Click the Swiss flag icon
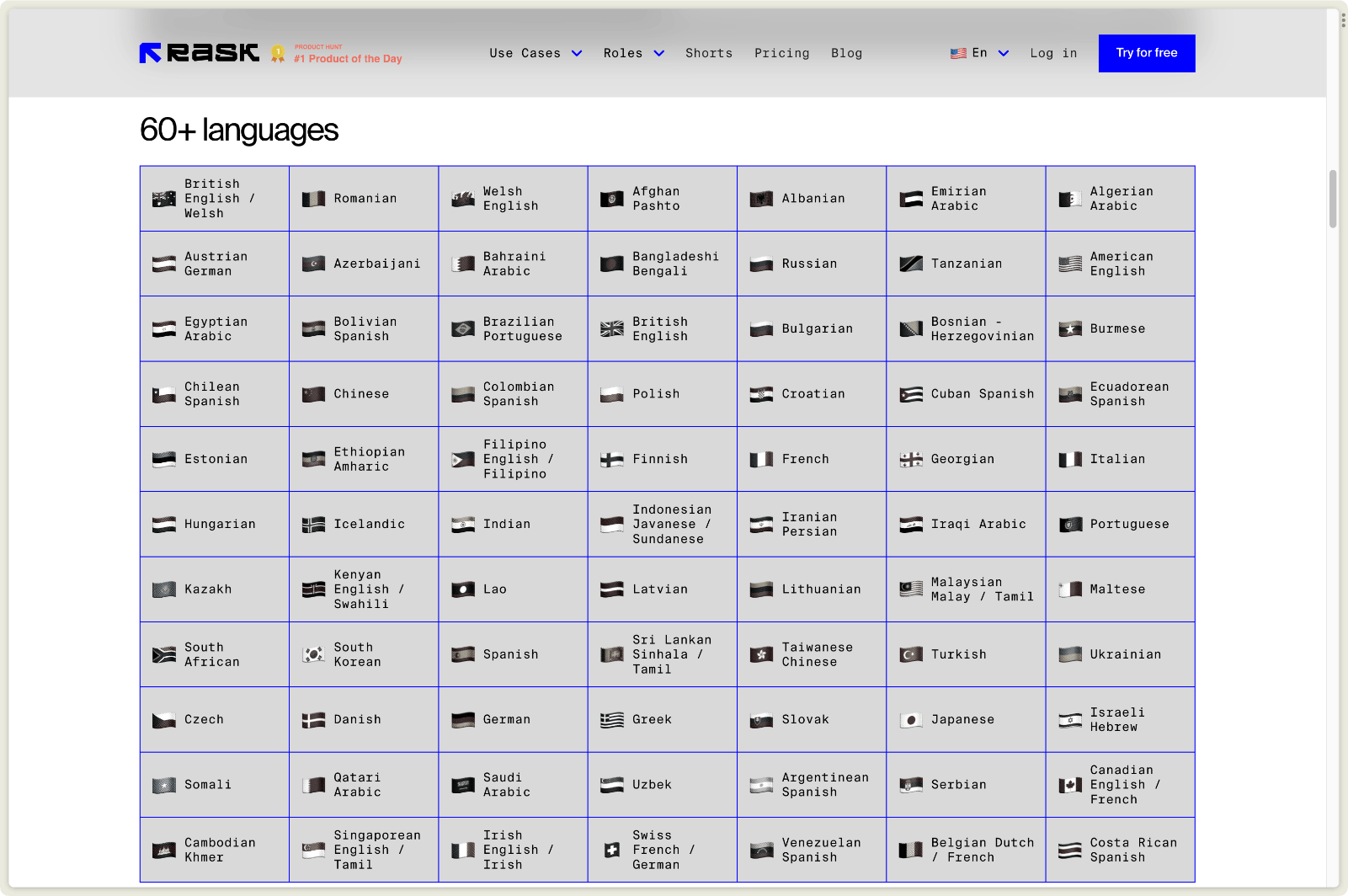The height and width of the screenshot is (896, 1348). click(x=612, y=851)
